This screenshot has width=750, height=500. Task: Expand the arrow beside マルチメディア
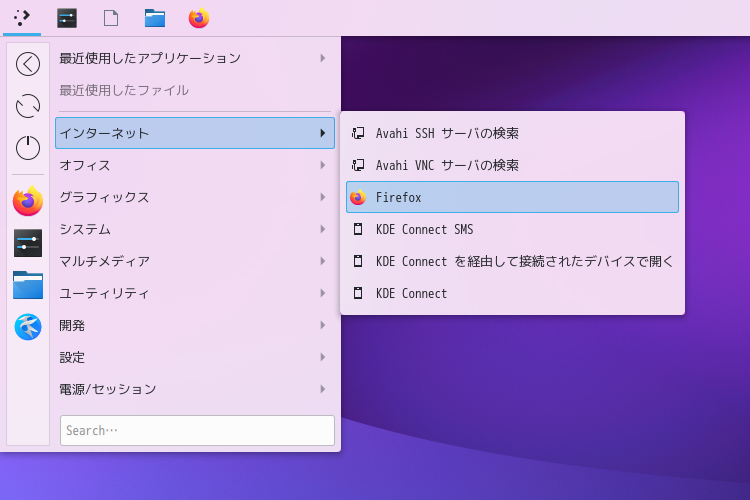pyautogui.click(x=323, y=261)
